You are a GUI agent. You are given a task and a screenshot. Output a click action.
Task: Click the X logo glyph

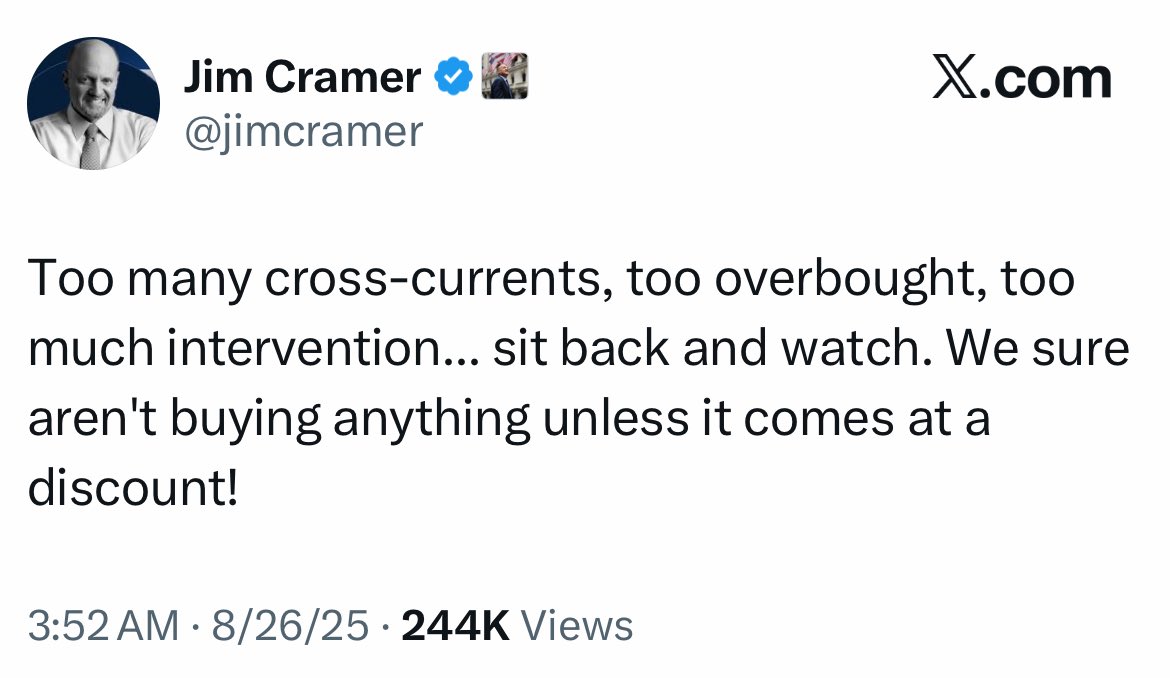[x=954, y=78]
